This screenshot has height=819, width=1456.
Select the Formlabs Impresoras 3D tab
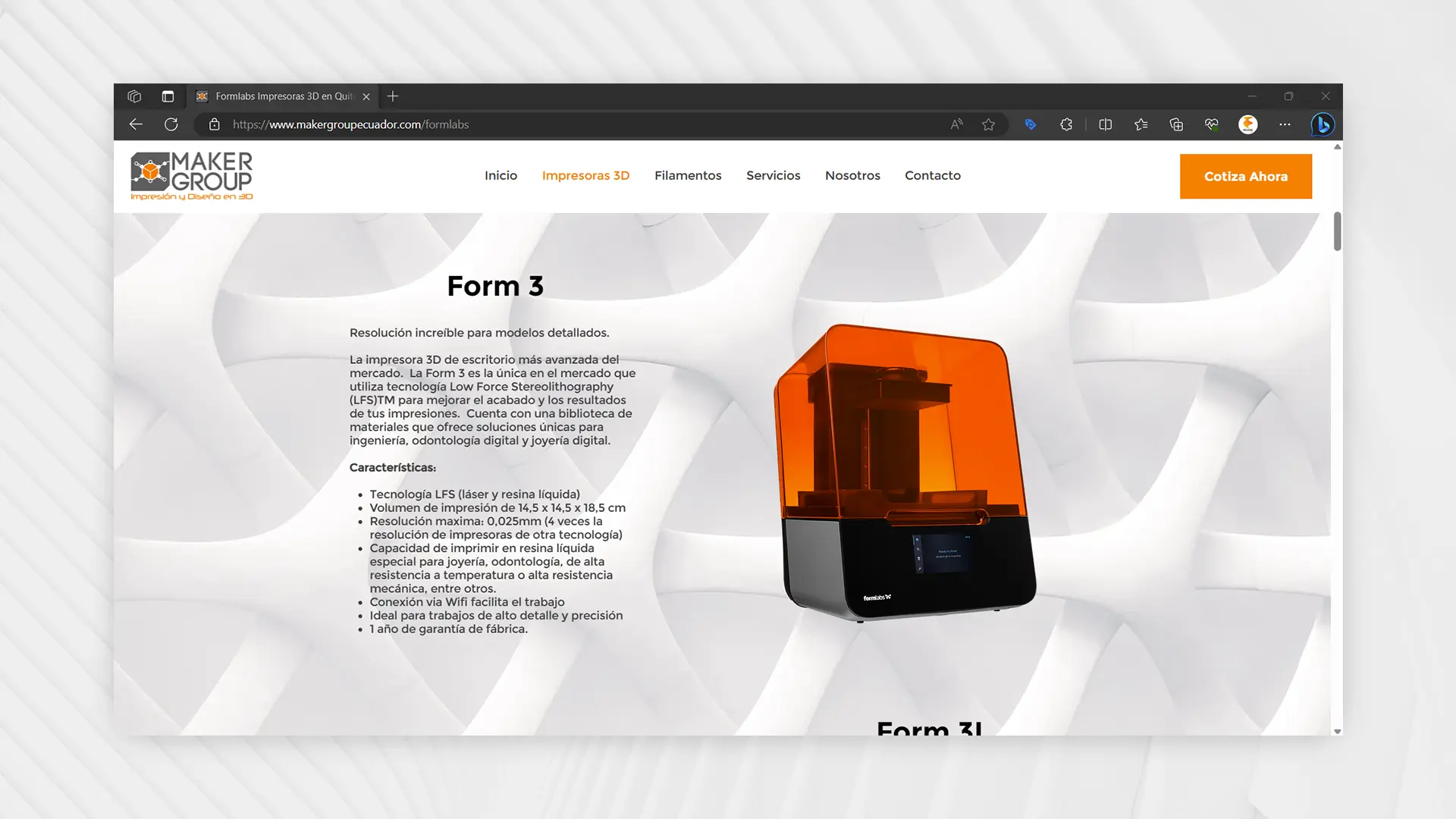282,96
